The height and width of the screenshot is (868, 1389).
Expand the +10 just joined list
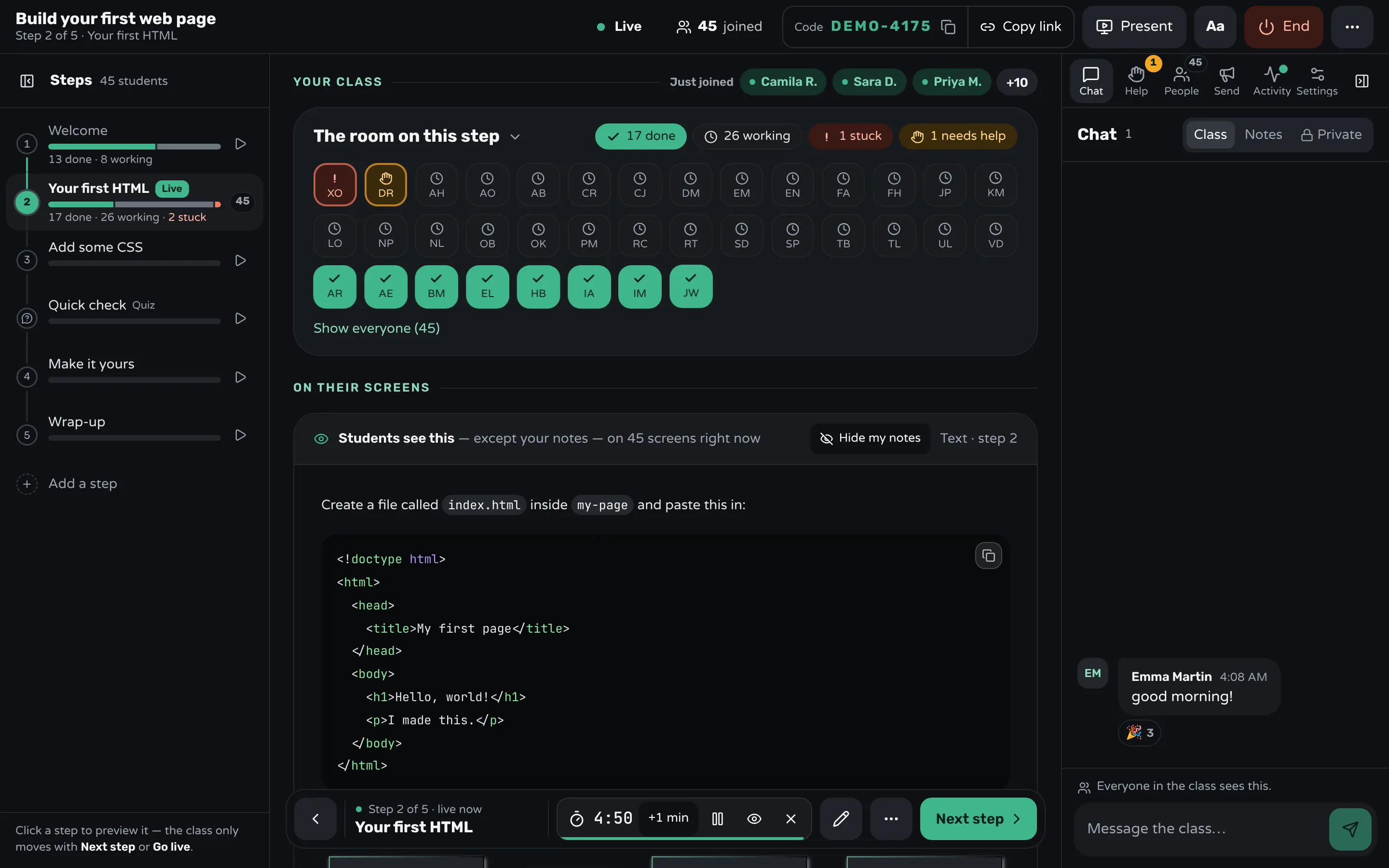click(x=1017, y=82)
